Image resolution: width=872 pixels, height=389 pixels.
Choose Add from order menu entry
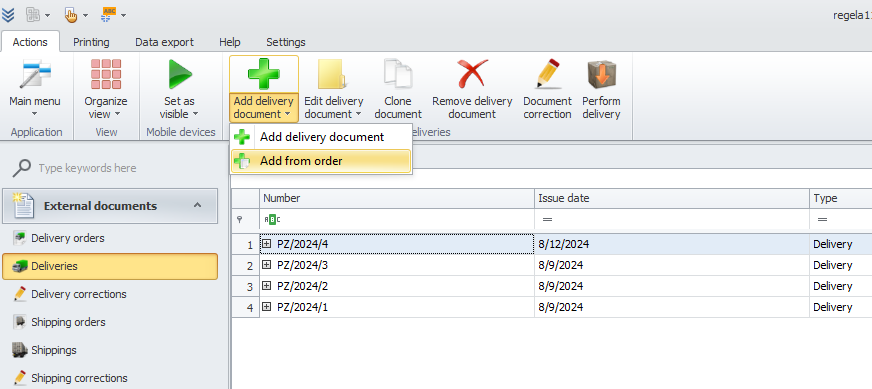click(x=321, y=161)
